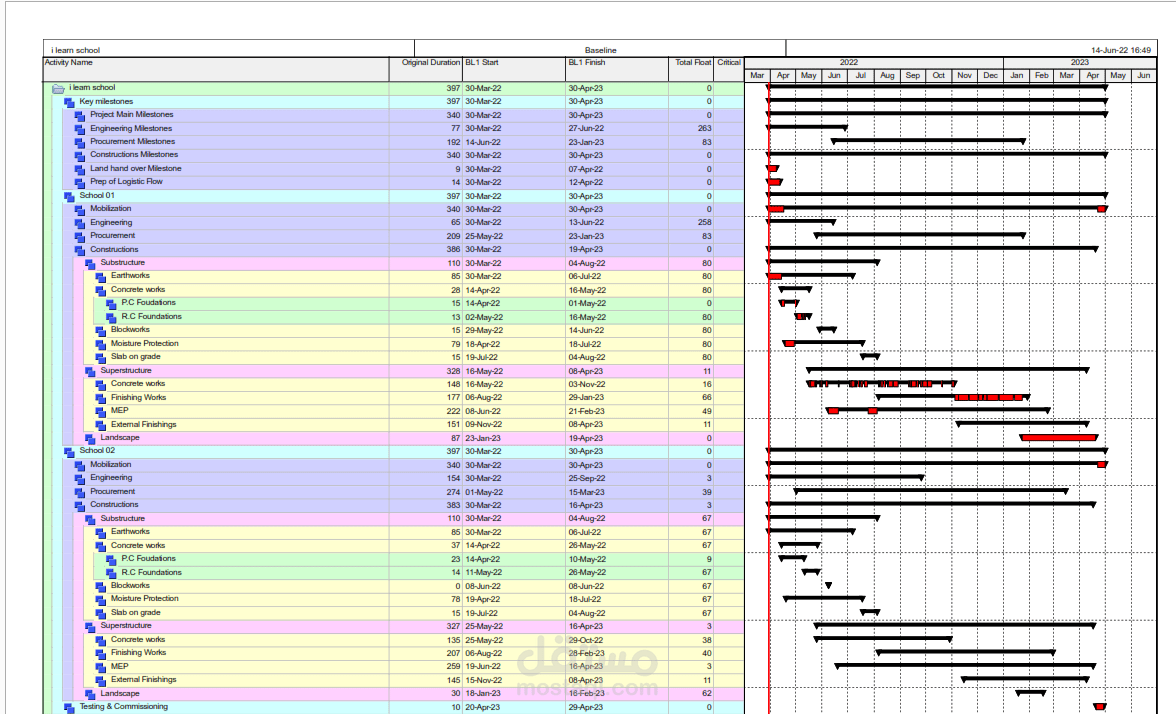Screen dimensions: 1176x714
Task: Select the Procurement Milestones WBS icon
Action: (x=80, y=142)
